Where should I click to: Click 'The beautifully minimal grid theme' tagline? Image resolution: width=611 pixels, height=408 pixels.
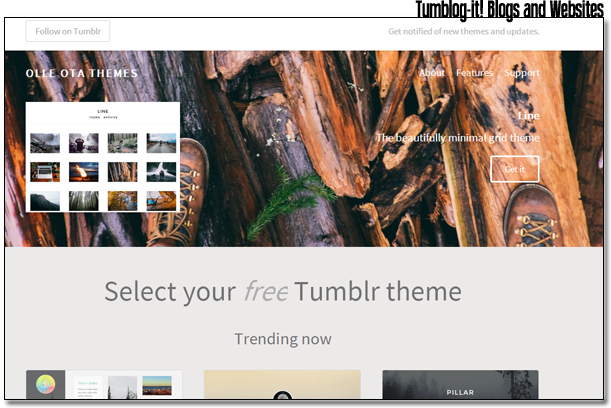[x=458, y=138]
